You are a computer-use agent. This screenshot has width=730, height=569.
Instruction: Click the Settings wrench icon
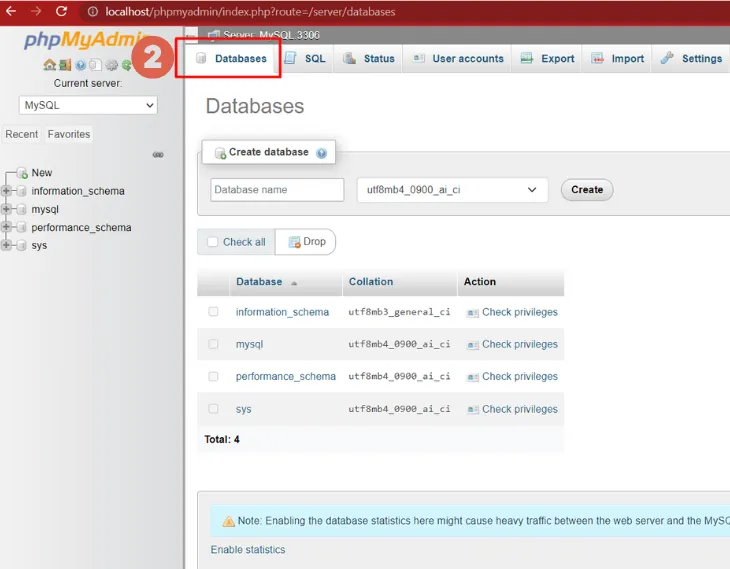667,58
